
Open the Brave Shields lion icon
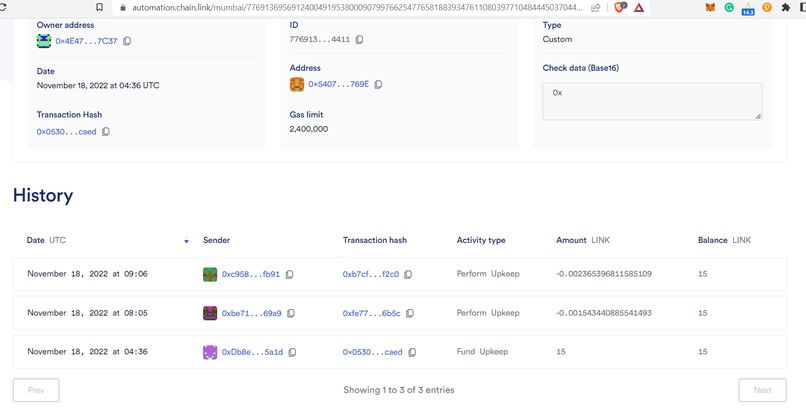click(620, 8)
